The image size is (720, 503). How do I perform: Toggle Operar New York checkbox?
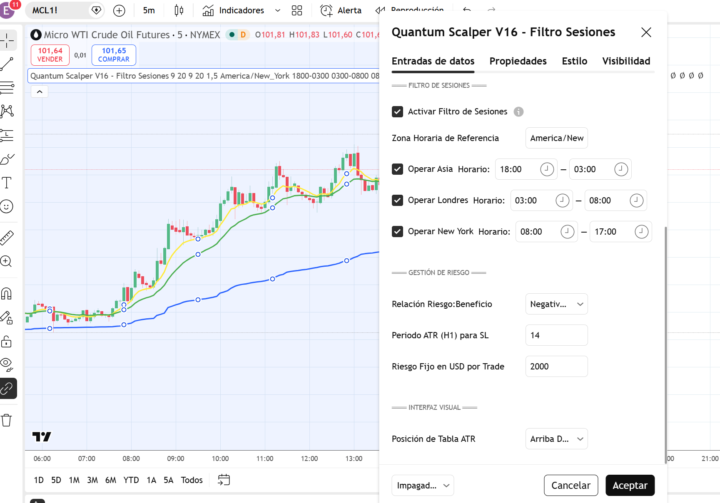tap(397, 232)
